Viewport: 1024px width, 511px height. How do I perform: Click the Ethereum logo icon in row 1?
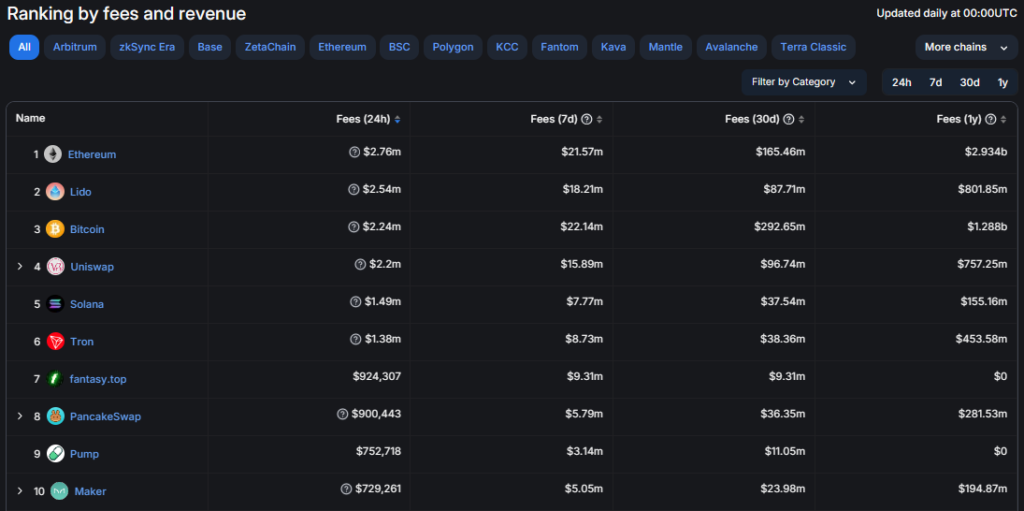tap(52, 154)
